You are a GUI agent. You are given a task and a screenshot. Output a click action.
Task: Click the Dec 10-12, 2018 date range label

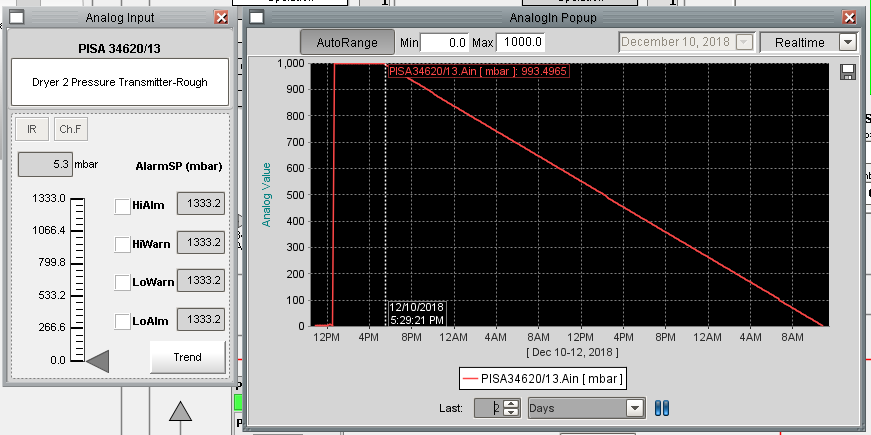572,352
